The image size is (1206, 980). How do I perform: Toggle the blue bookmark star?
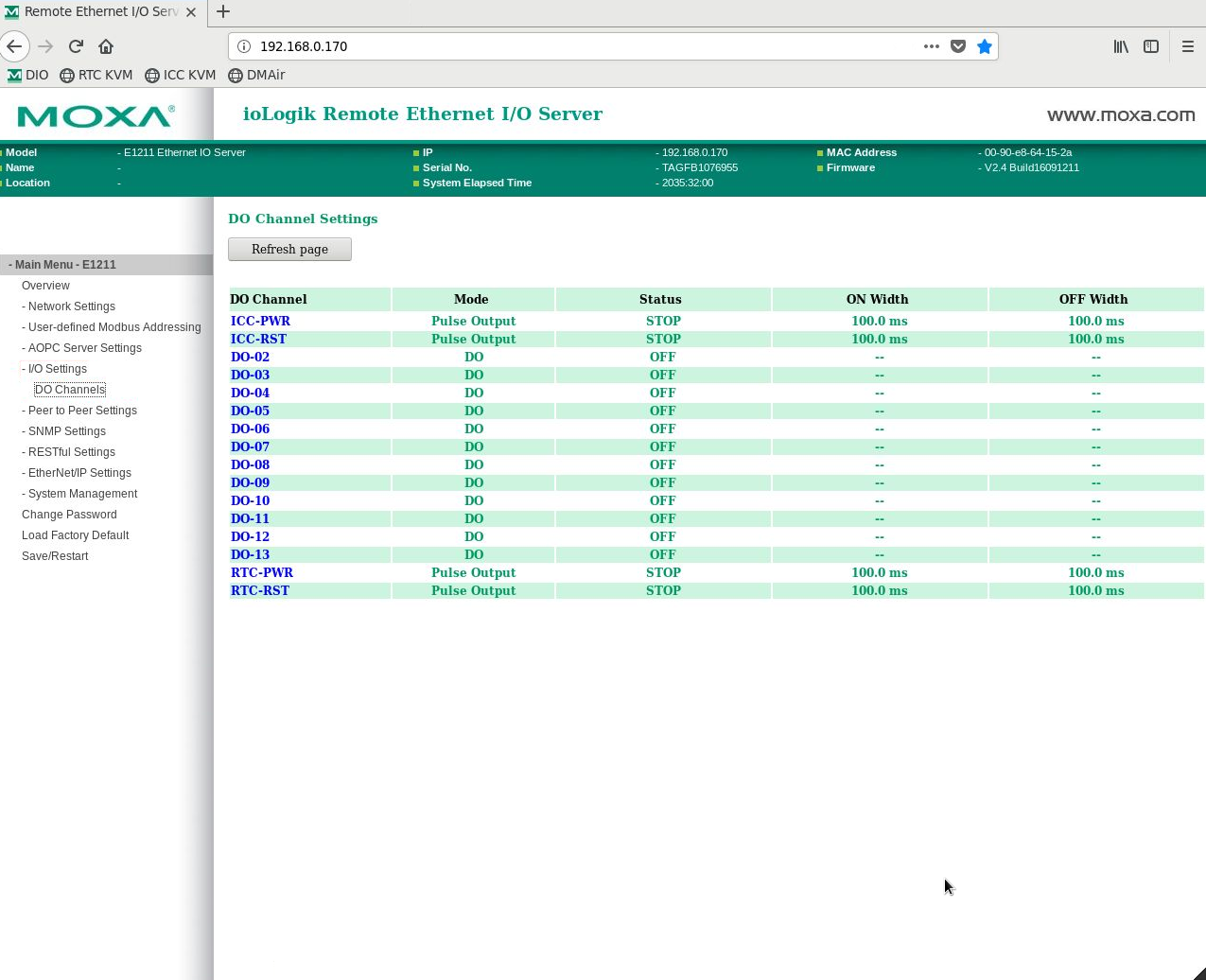coord(985,46)
